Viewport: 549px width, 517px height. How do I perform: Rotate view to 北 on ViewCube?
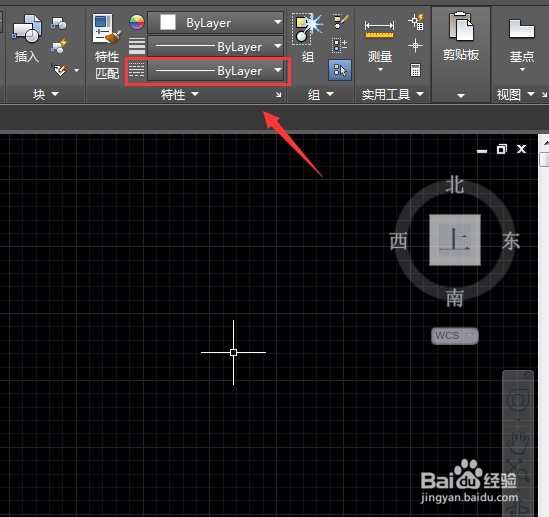(455, 184)
